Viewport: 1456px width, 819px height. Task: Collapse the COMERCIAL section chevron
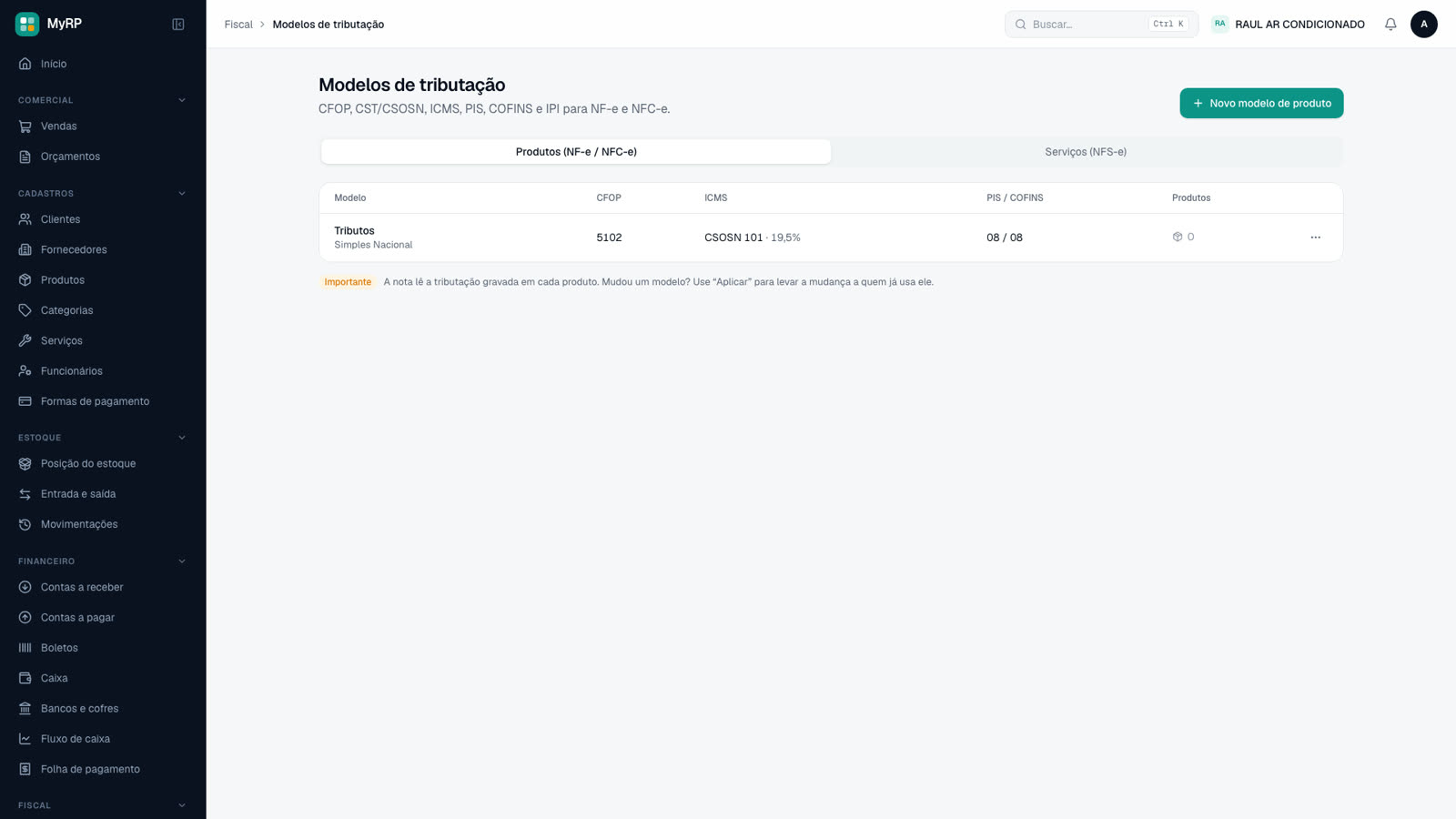click(x=182, y=100)
